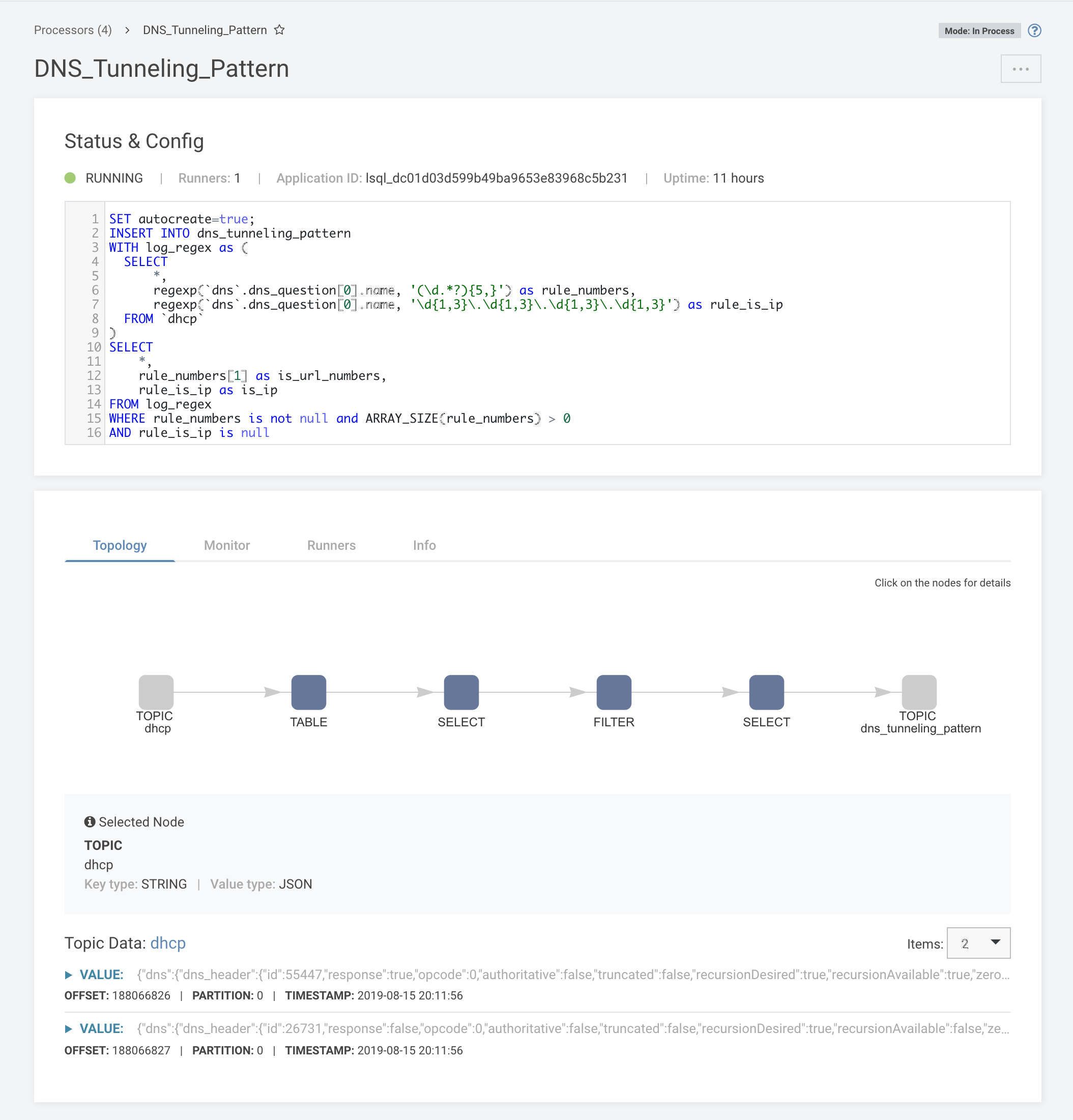Navigate back via the Processors breadcrumb
The height and width of the screenshot is (1120, 1073).
73,30
